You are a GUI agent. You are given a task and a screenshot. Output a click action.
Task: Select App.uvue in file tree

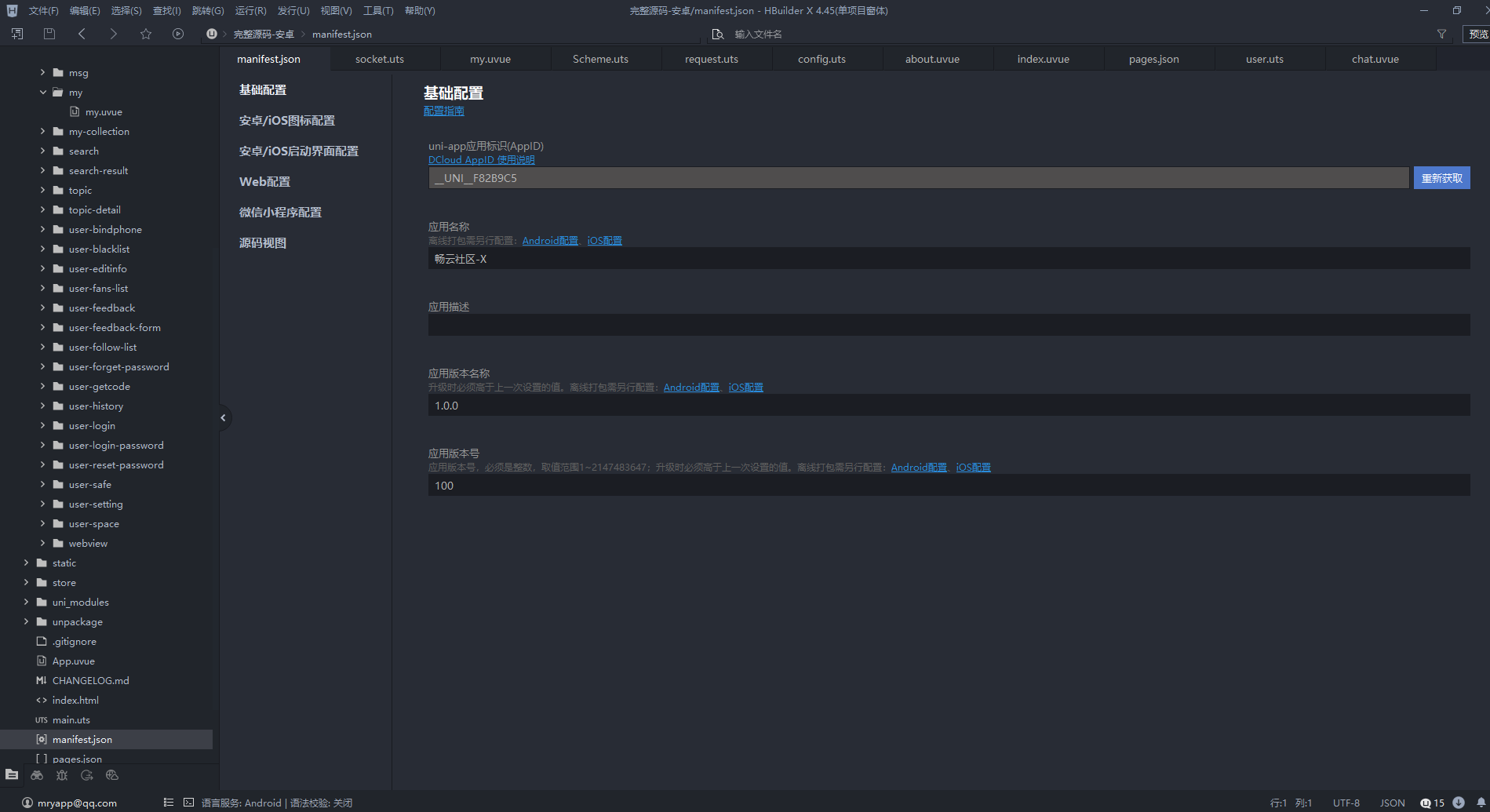click(x=73, y=661)
